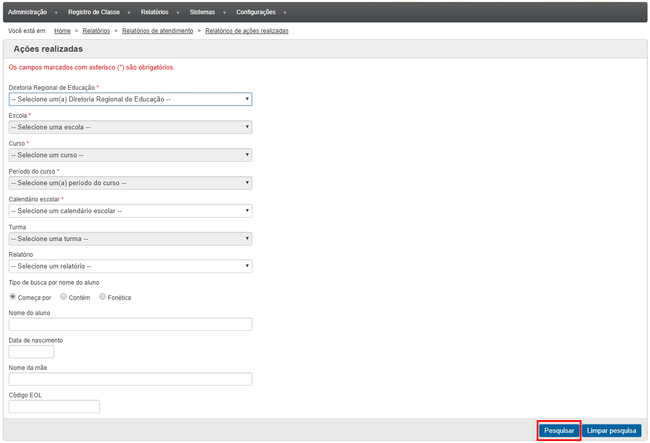The height and width of the screenshot is (443, 650).
Task: Click the Administração menu arrow icon
Action: [56, 13]
